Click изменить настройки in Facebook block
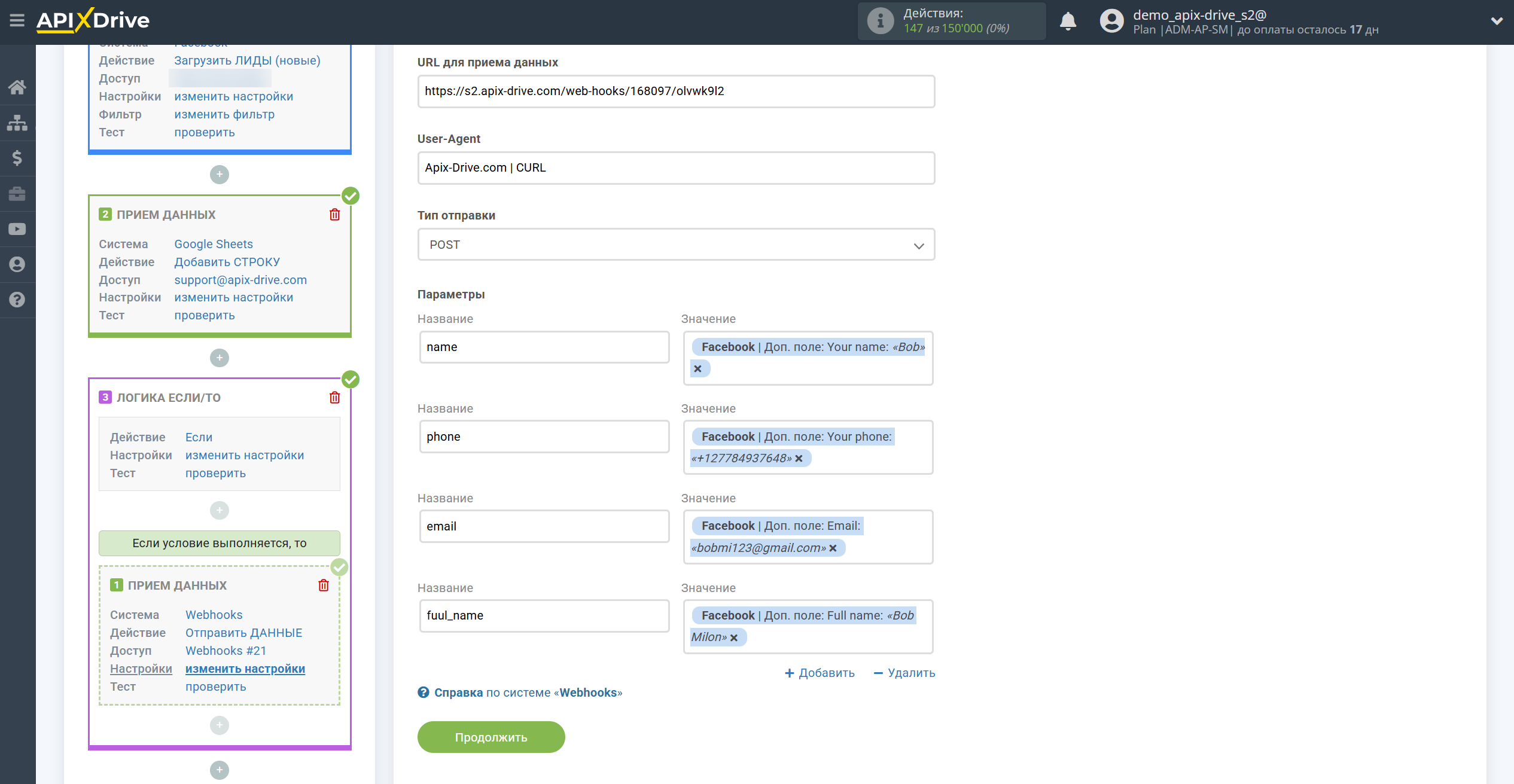 tap(234, 96)
